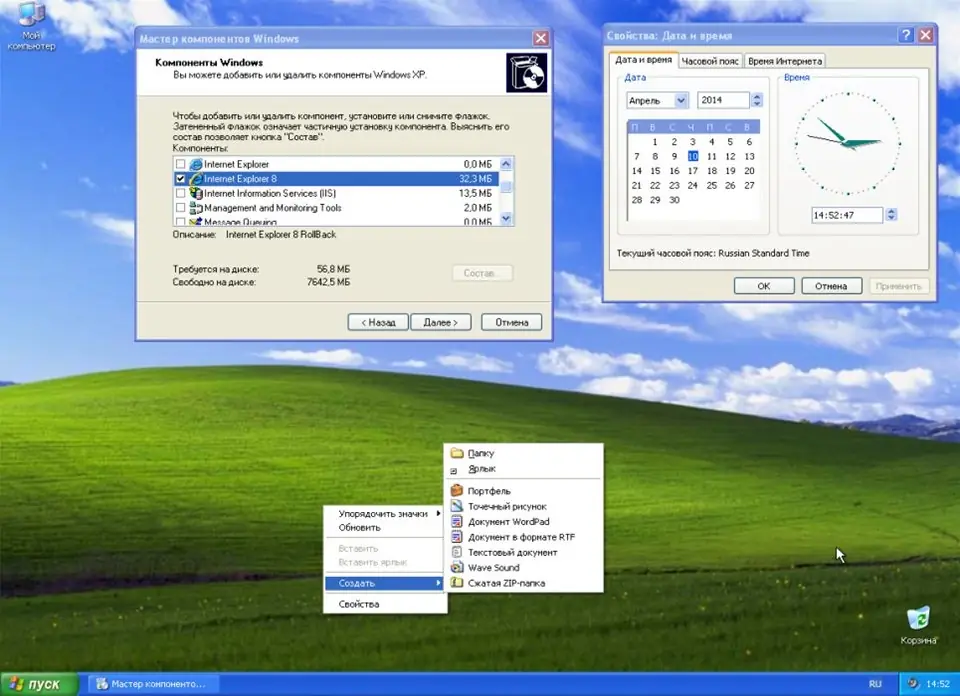Click the taskbar clock showing 14:52

point(937,684)
